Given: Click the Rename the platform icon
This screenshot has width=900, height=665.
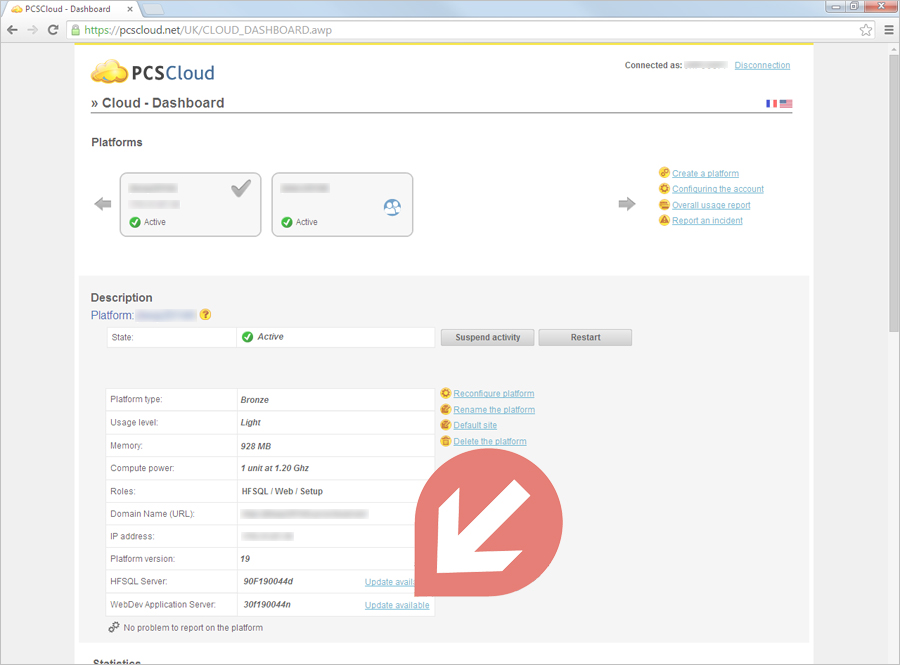Looking at the screenshot, I should 445,409.
